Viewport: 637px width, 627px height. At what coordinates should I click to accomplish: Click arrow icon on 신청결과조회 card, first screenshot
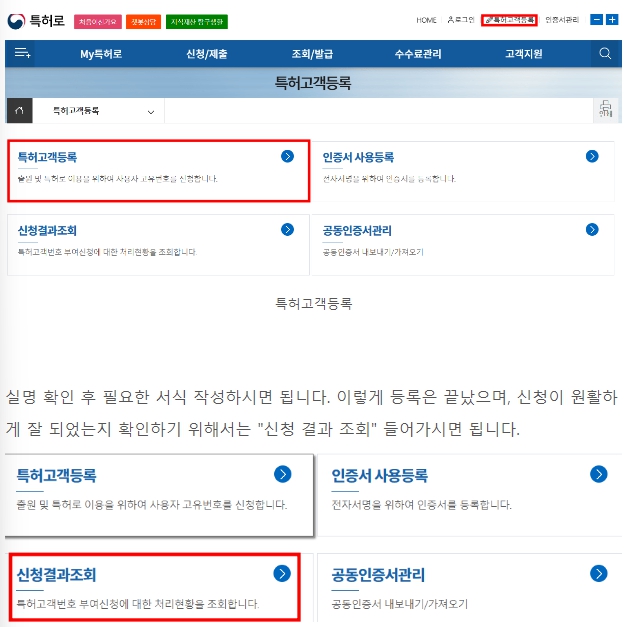click(287, 230)
